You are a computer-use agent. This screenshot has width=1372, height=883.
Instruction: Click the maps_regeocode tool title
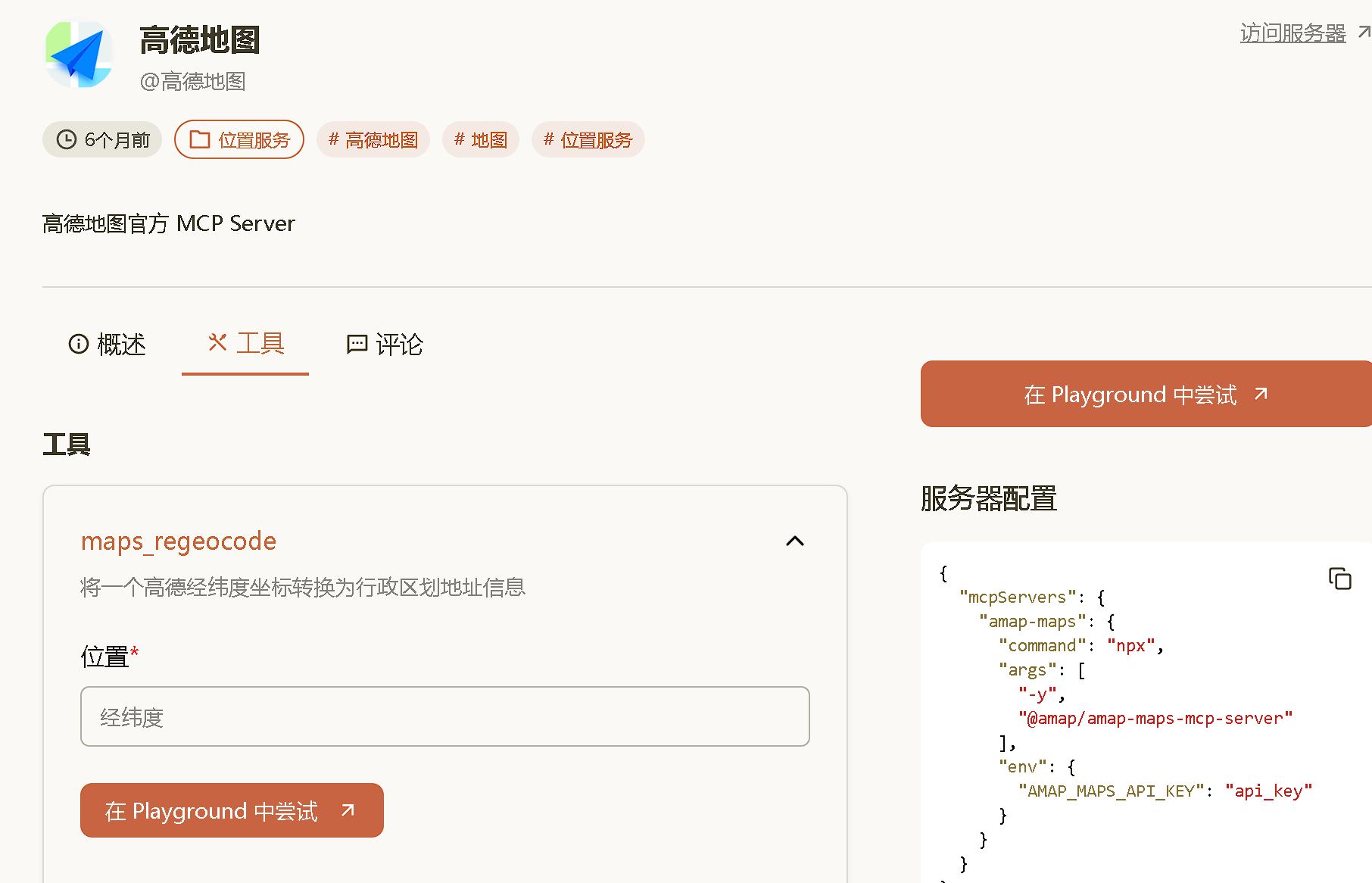point(179,541)
